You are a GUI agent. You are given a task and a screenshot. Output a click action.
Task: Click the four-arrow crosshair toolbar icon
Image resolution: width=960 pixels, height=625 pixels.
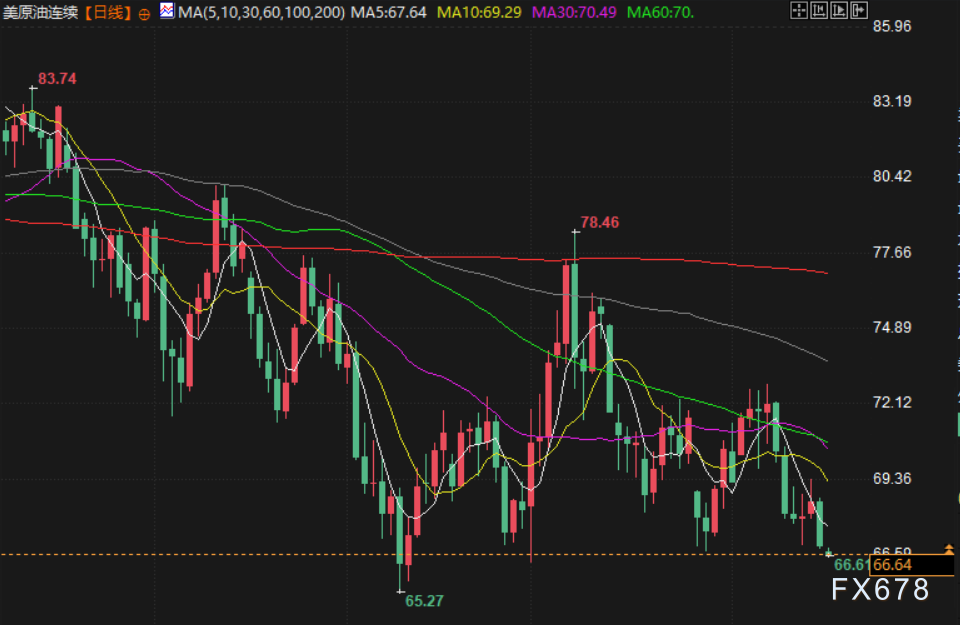[798, 11]
